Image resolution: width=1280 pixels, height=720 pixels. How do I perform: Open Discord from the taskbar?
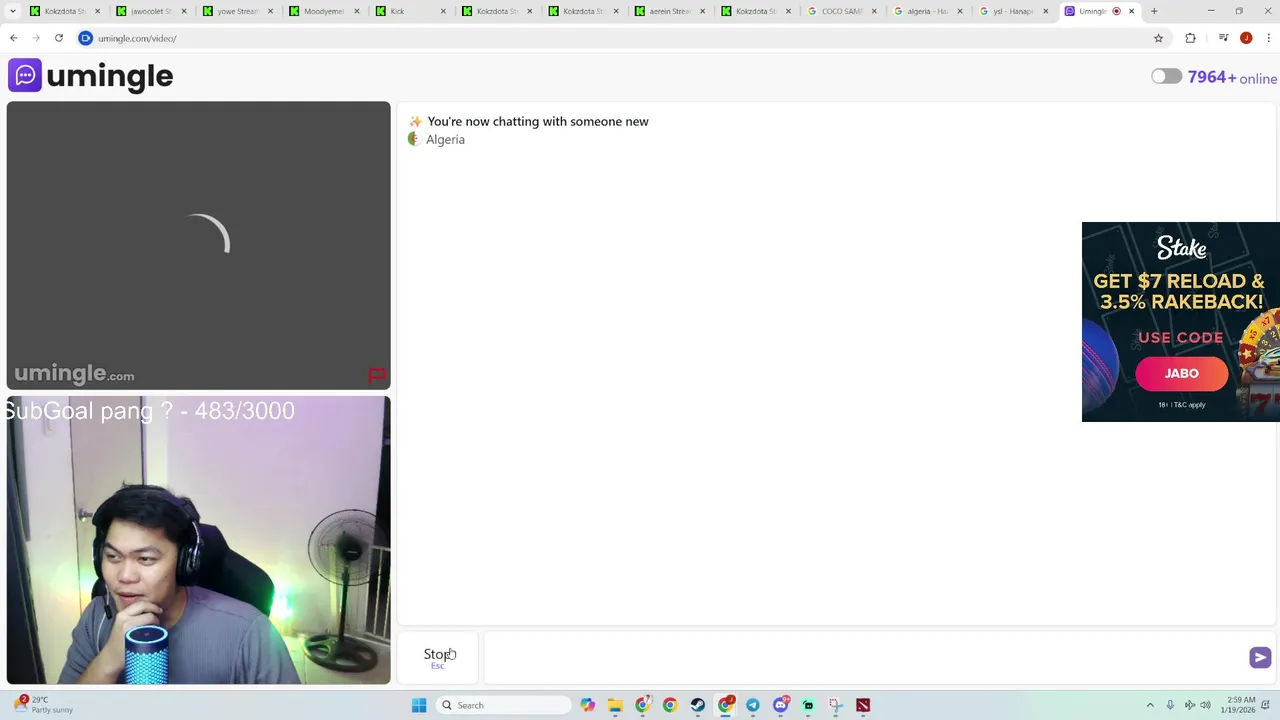(x=781, y=705)
